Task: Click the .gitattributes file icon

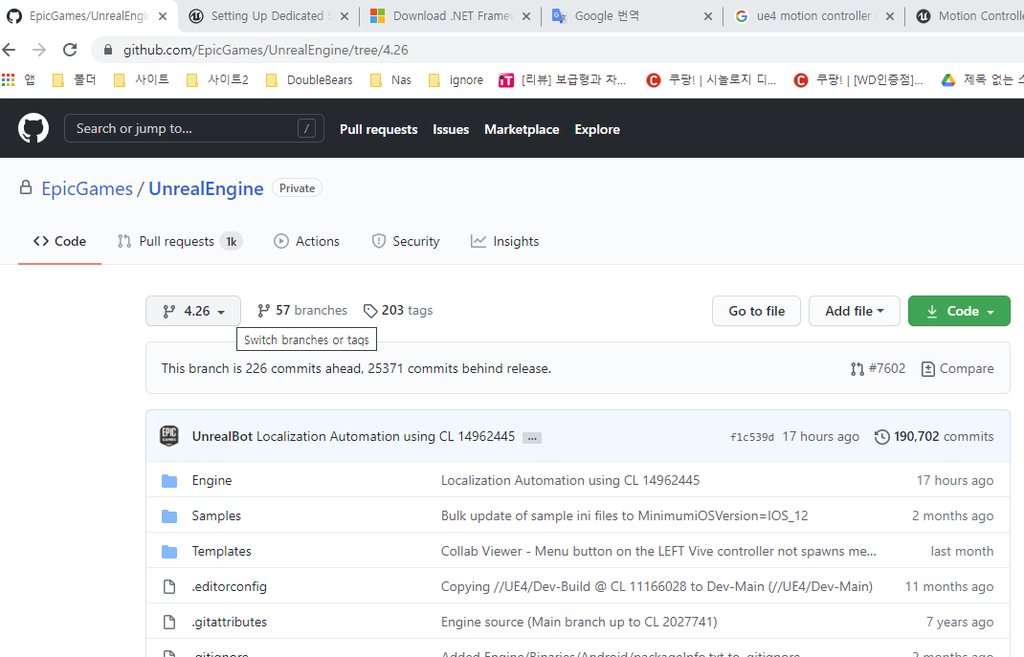Action: tap(169, 622)
